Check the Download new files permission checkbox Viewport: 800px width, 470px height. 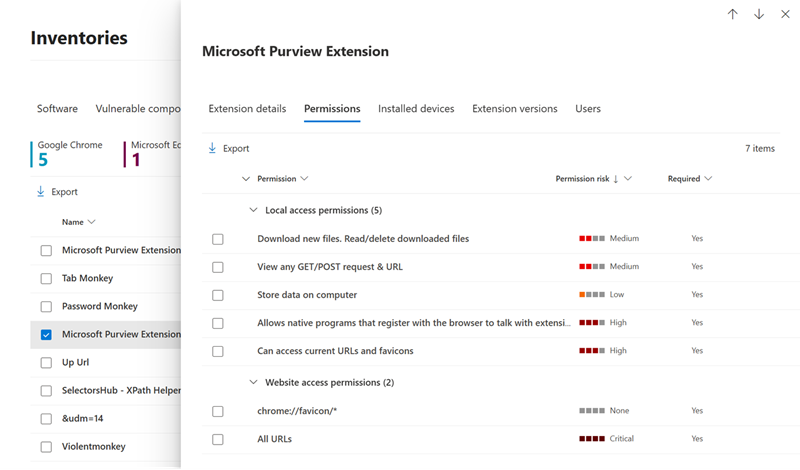[218, 239]
